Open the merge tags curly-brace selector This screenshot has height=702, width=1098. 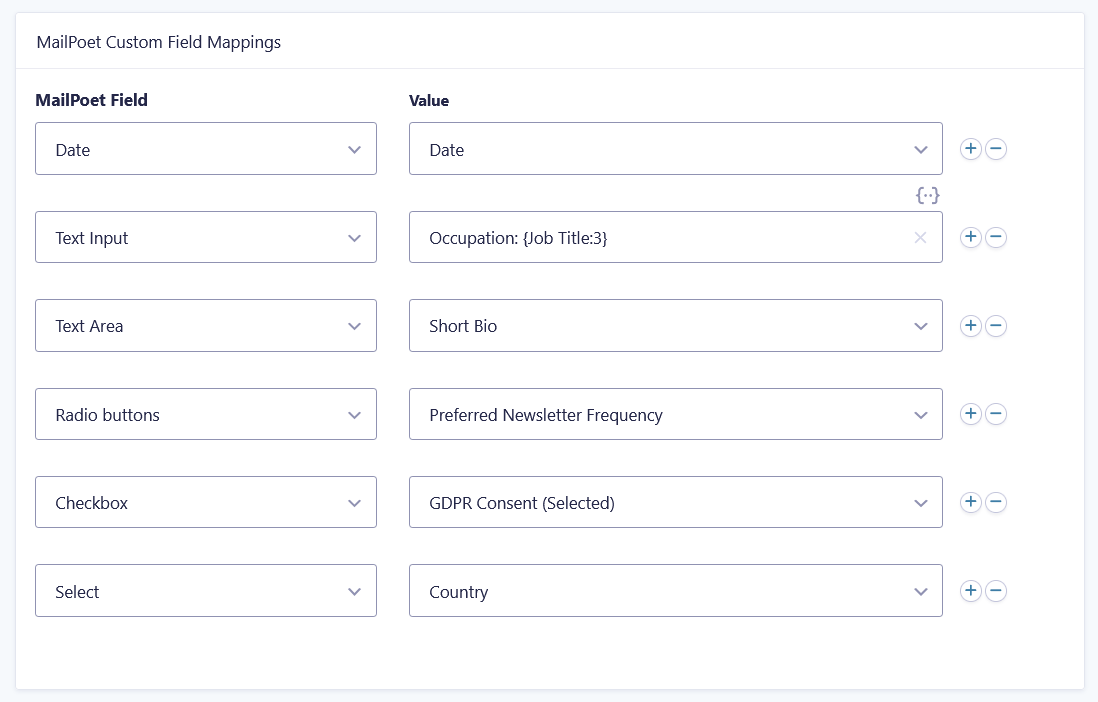(927, 195)
